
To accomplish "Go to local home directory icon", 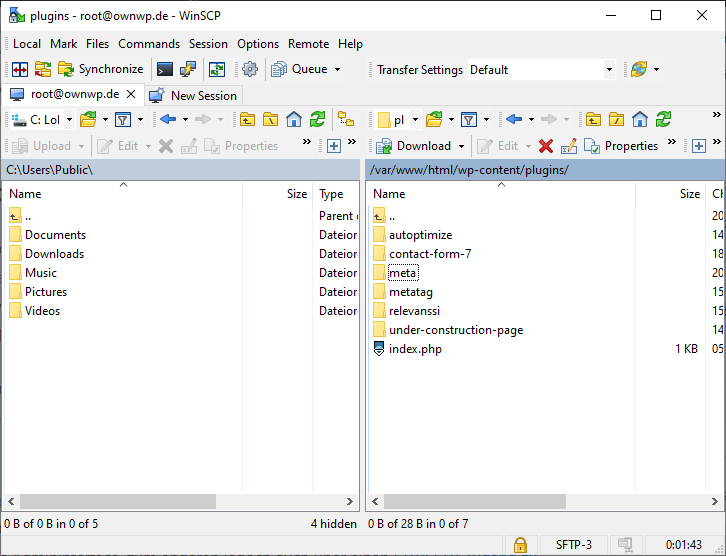I will coord(294,119).
